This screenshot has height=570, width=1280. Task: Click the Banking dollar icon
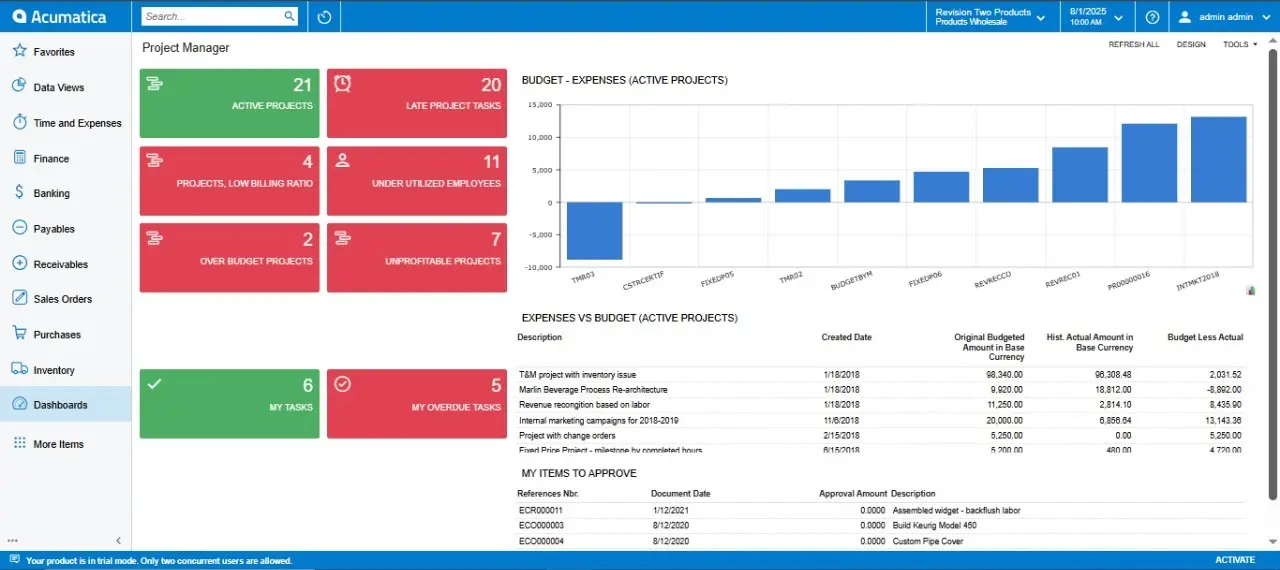pyautogui.click(x=19, y=193)
